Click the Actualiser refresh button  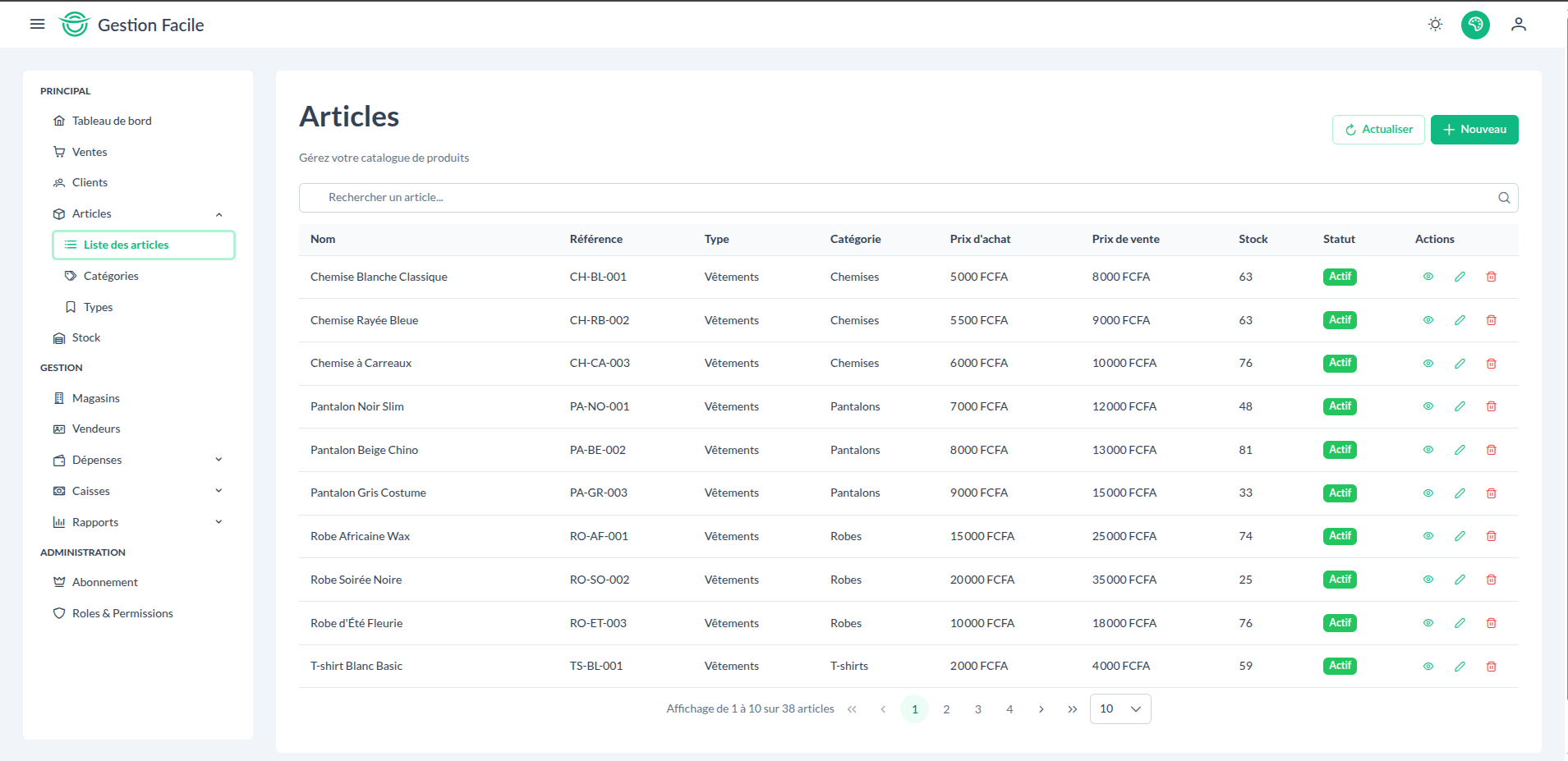pos(1378,130)
